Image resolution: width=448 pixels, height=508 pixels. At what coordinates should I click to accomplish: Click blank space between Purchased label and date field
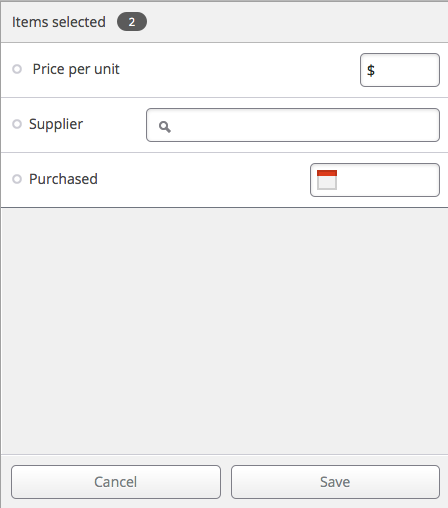[x=204, y=180]
